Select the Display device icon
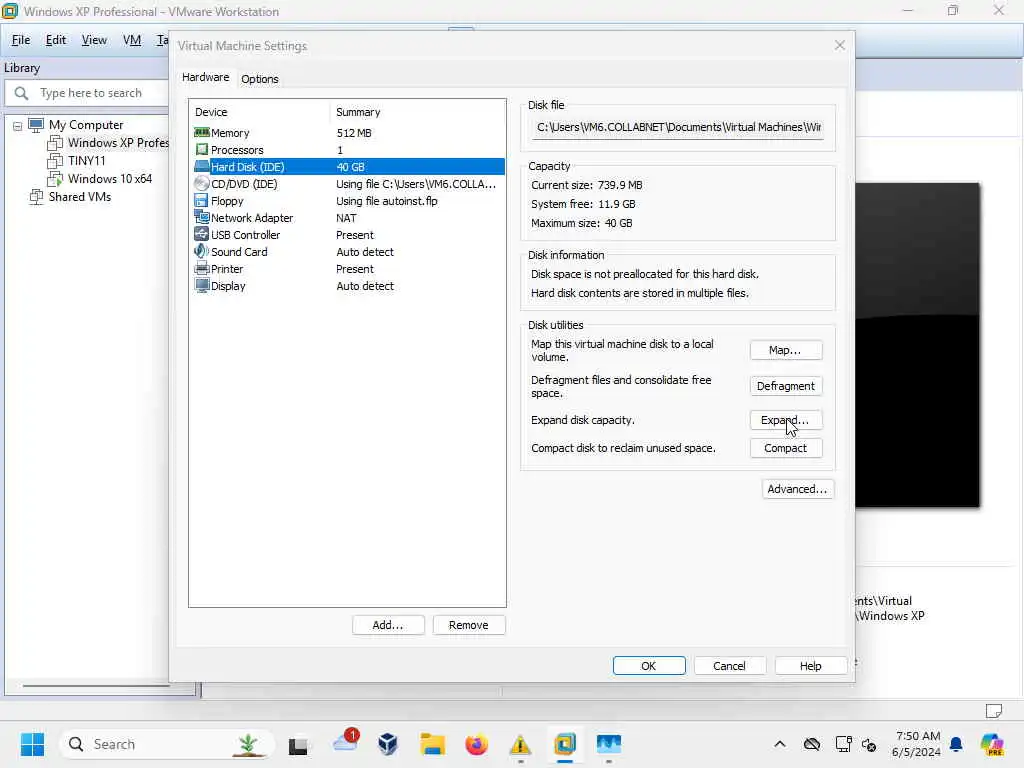This screenshot has width=1024, height=768. point(202,285)
